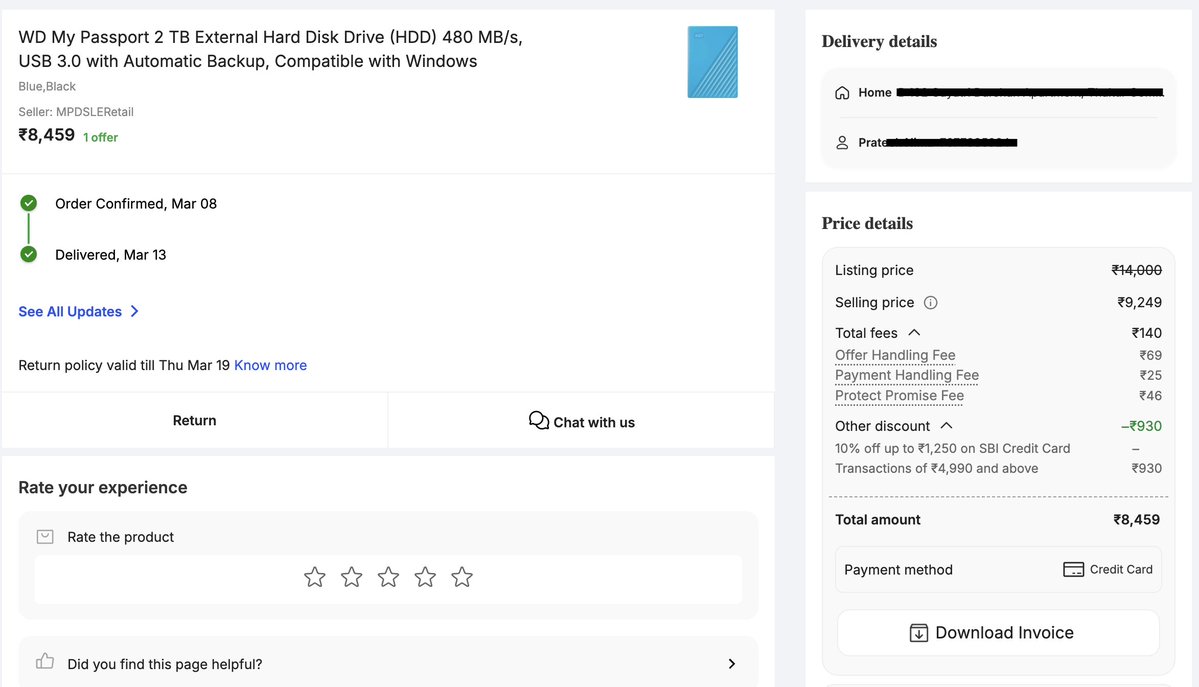Click the Protect Promise Fee label

(899, 396)
